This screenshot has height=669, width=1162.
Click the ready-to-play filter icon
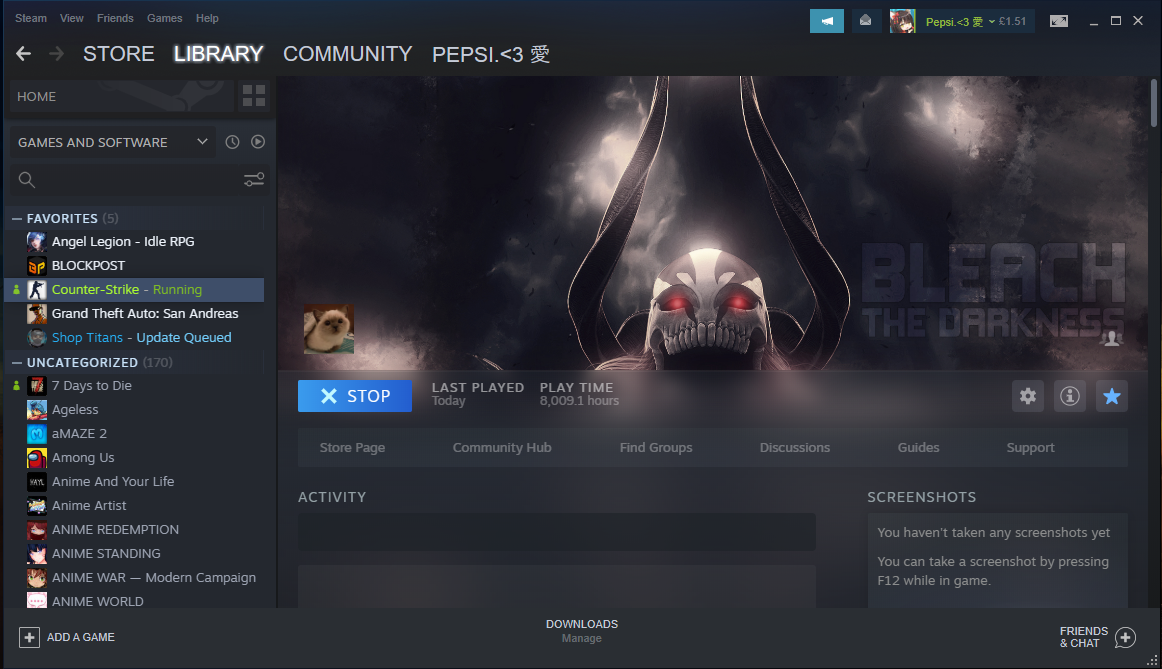(258, 142)
